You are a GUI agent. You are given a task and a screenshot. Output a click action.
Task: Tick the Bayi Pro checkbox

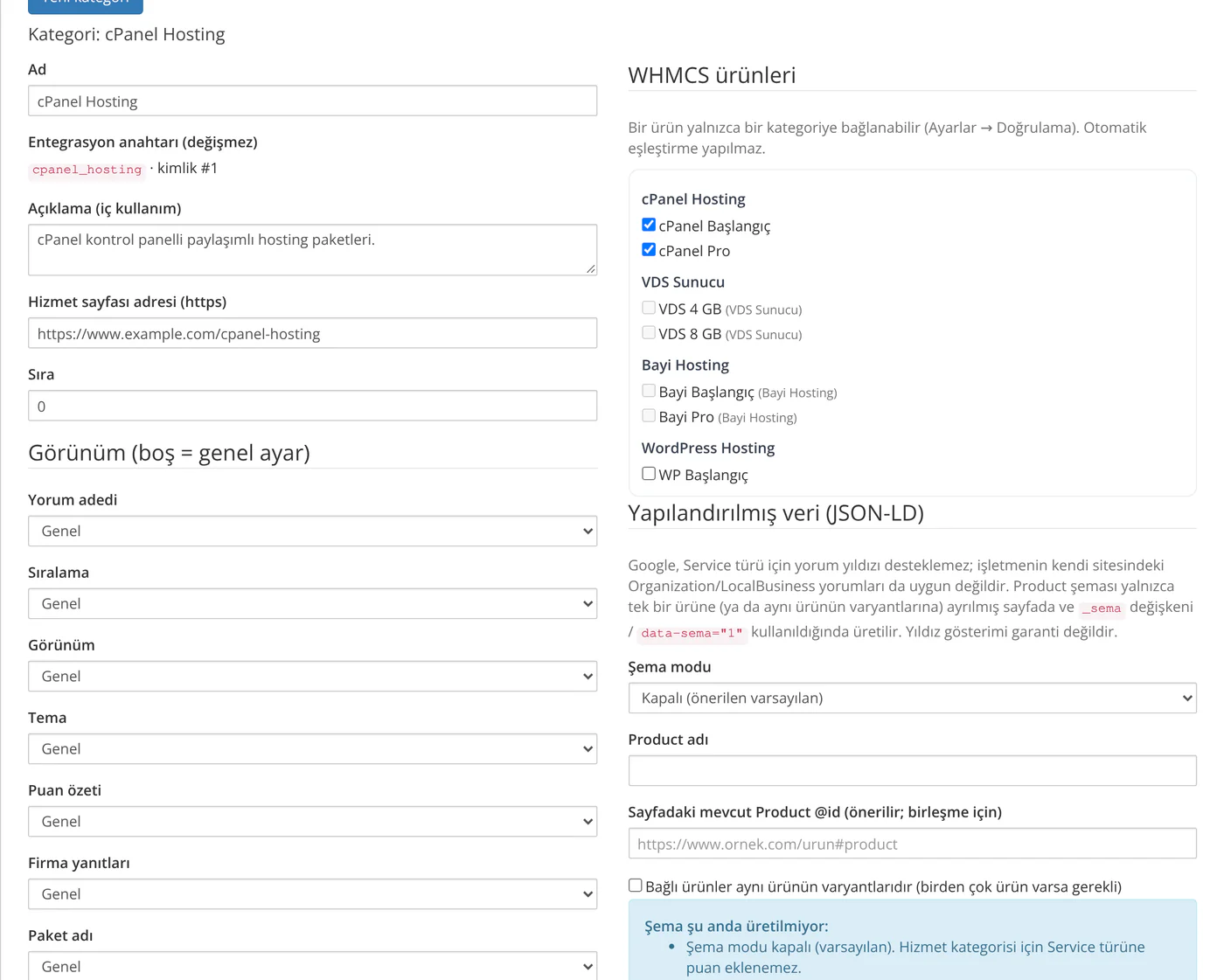649,416
